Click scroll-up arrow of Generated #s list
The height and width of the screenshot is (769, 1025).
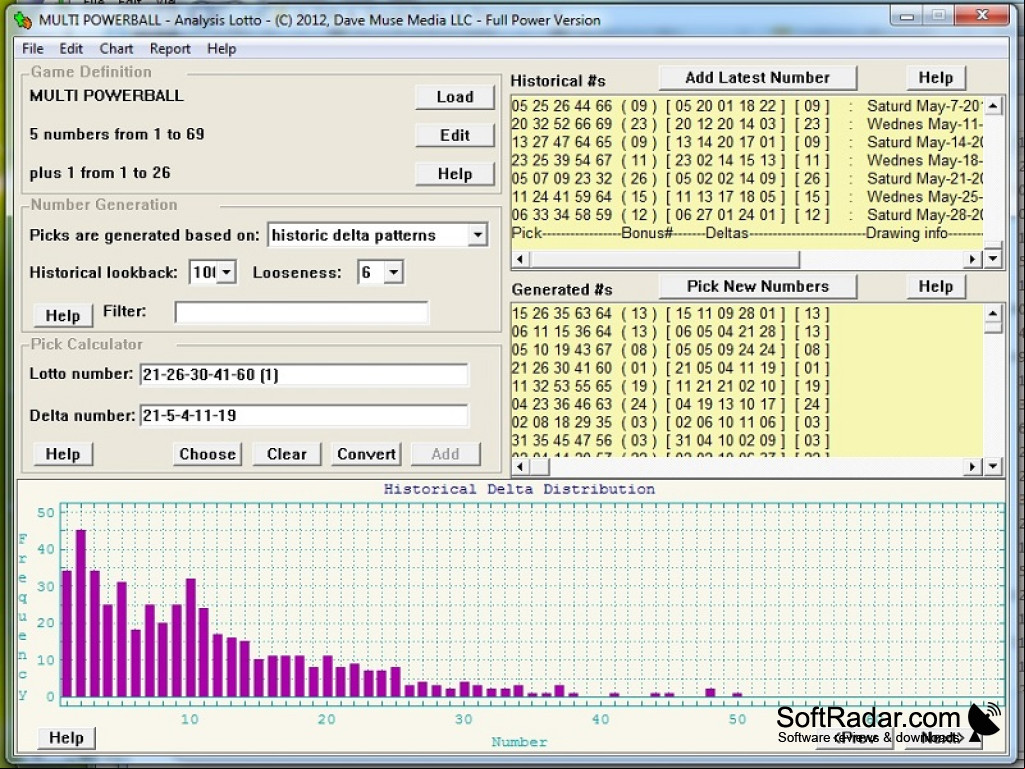tap(993, 313)
